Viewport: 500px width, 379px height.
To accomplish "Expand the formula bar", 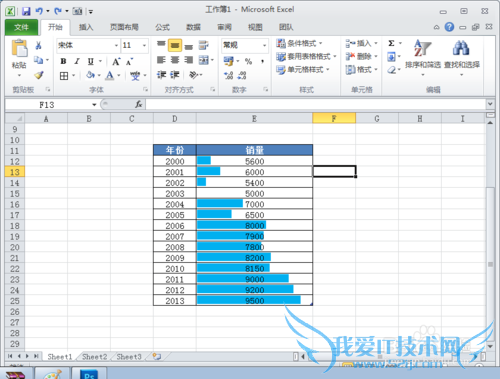I will coord(490,104).
